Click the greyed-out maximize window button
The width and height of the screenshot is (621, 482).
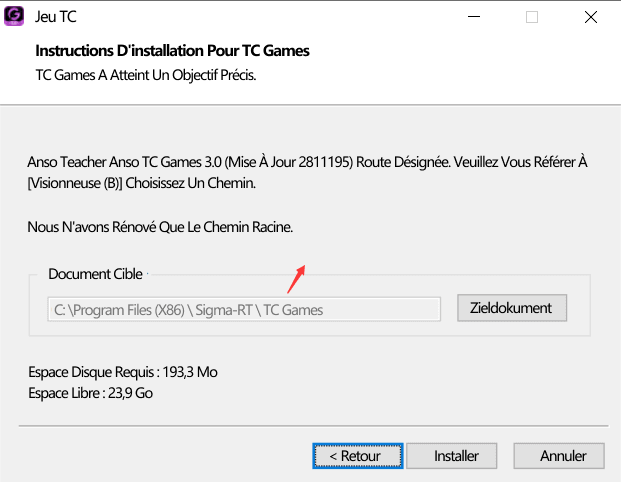(x=532, y=16)
